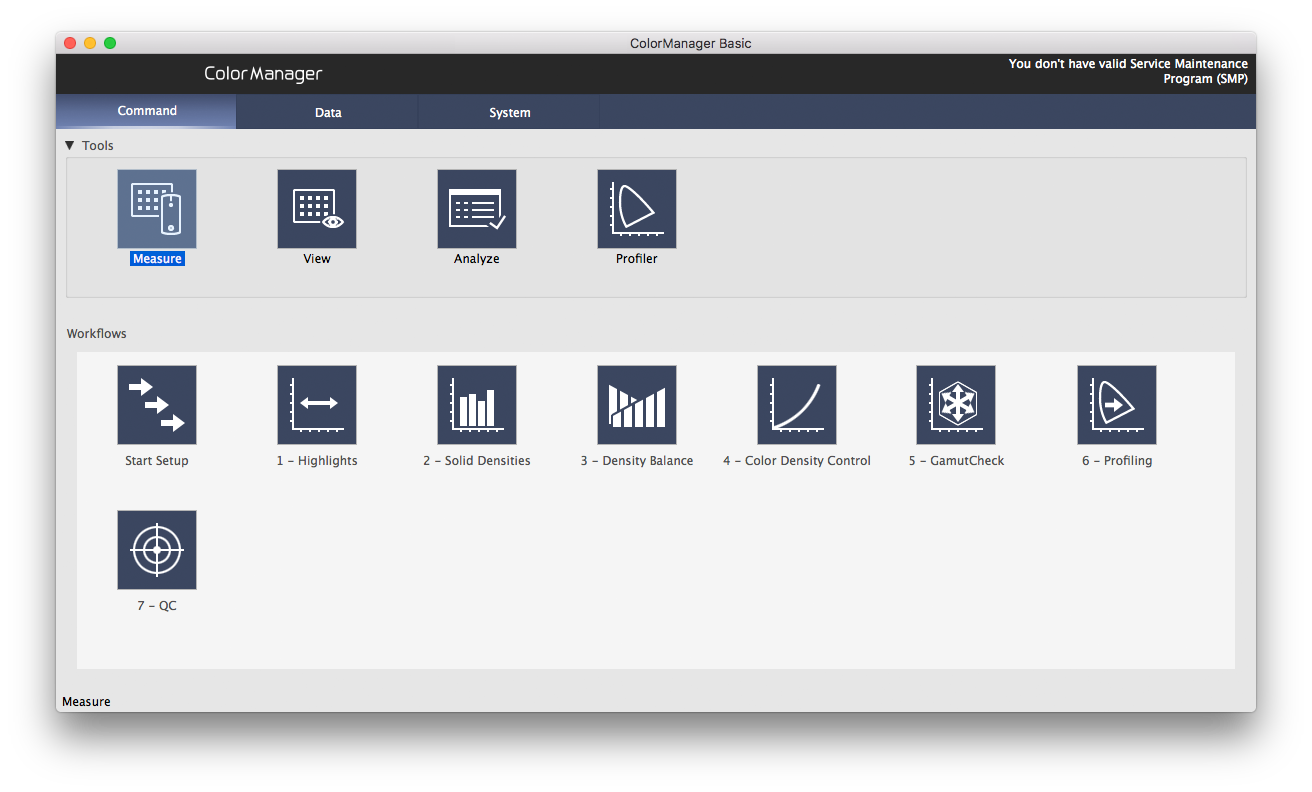Switch to the Data tab

click(328, 113)
